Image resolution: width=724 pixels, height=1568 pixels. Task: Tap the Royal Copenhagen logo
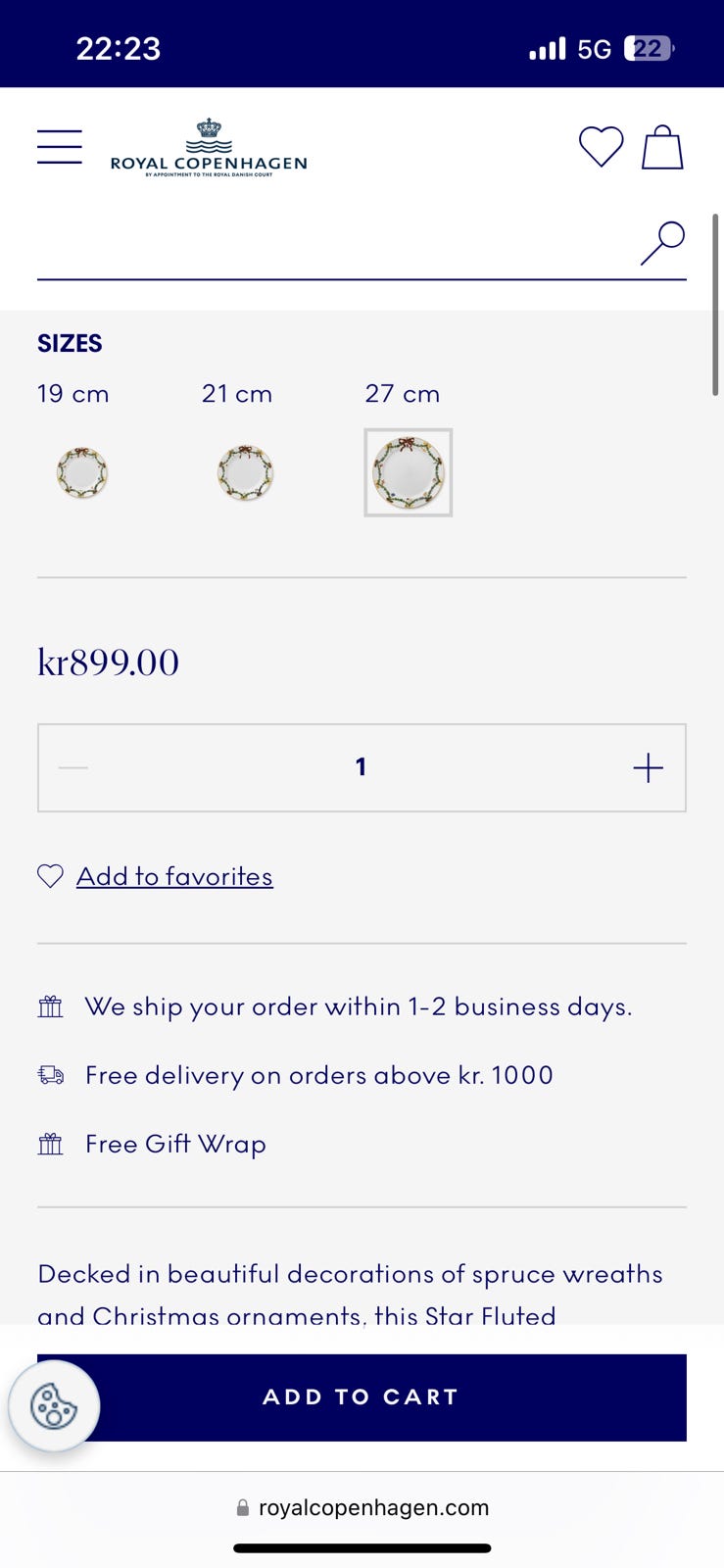click(209, 147)
